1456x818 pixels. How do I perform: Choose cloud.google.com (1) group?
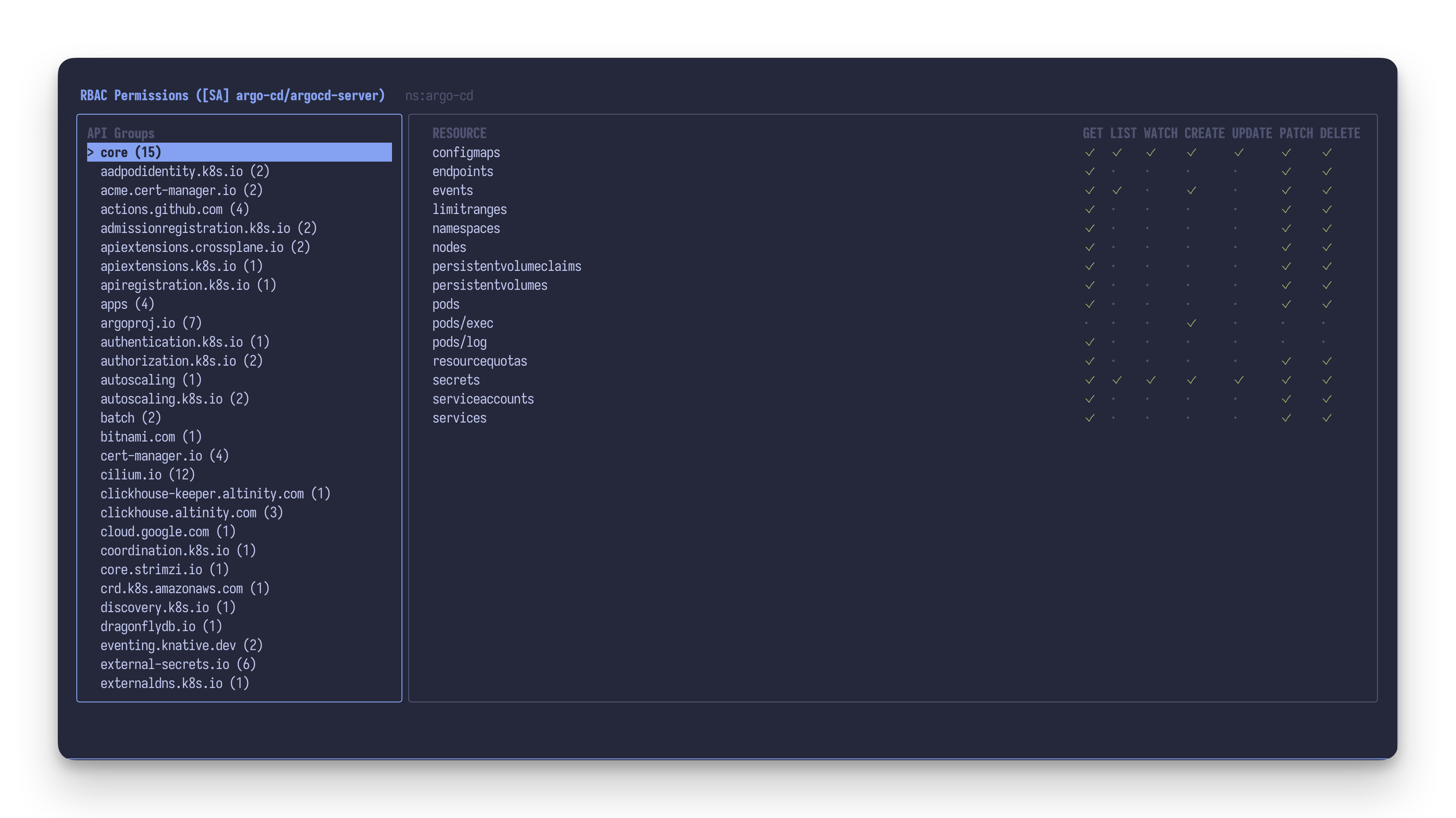tap(168, 532)
